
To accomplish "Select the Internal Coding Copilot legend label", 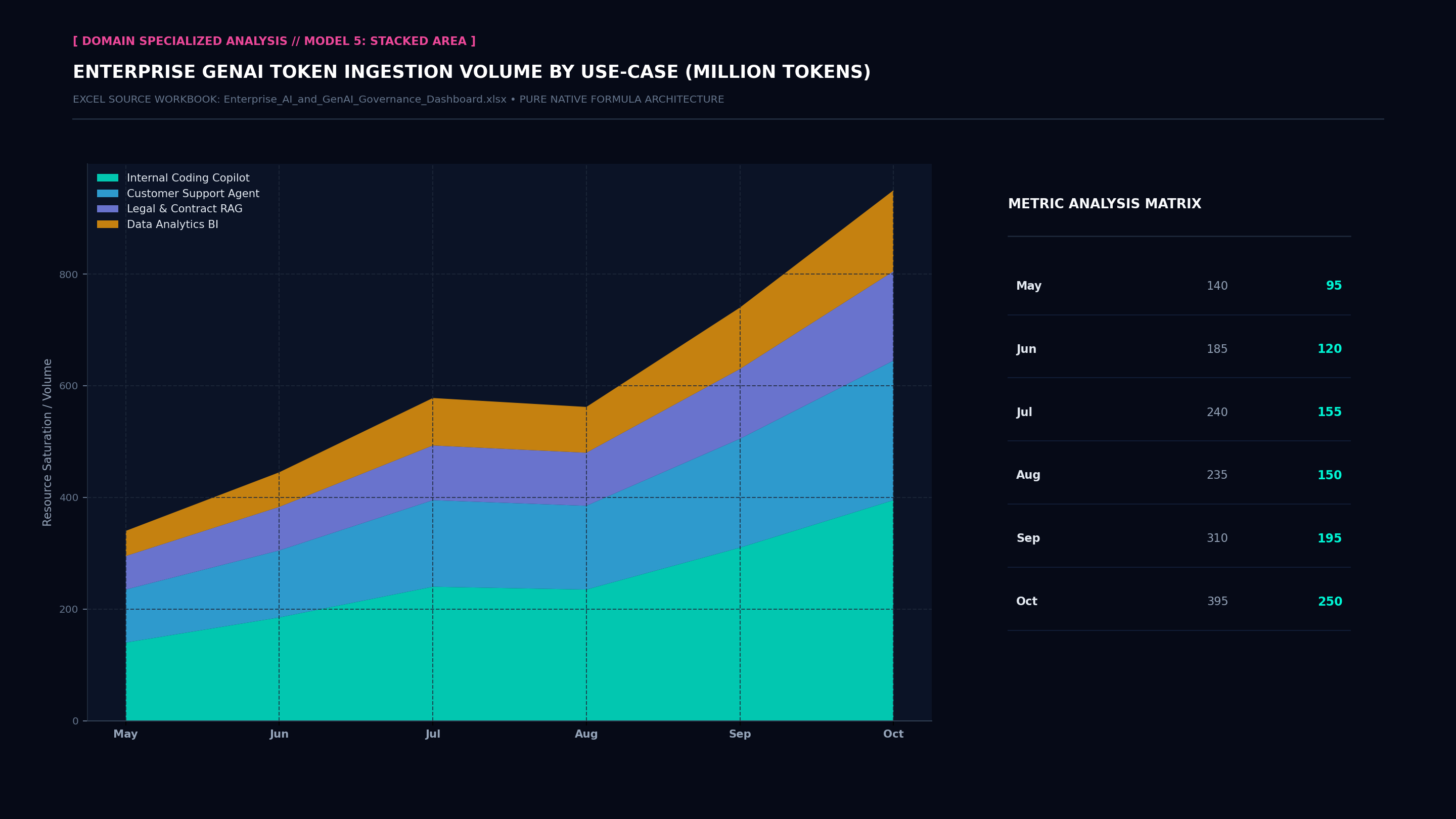I will (x=188, y=178).
